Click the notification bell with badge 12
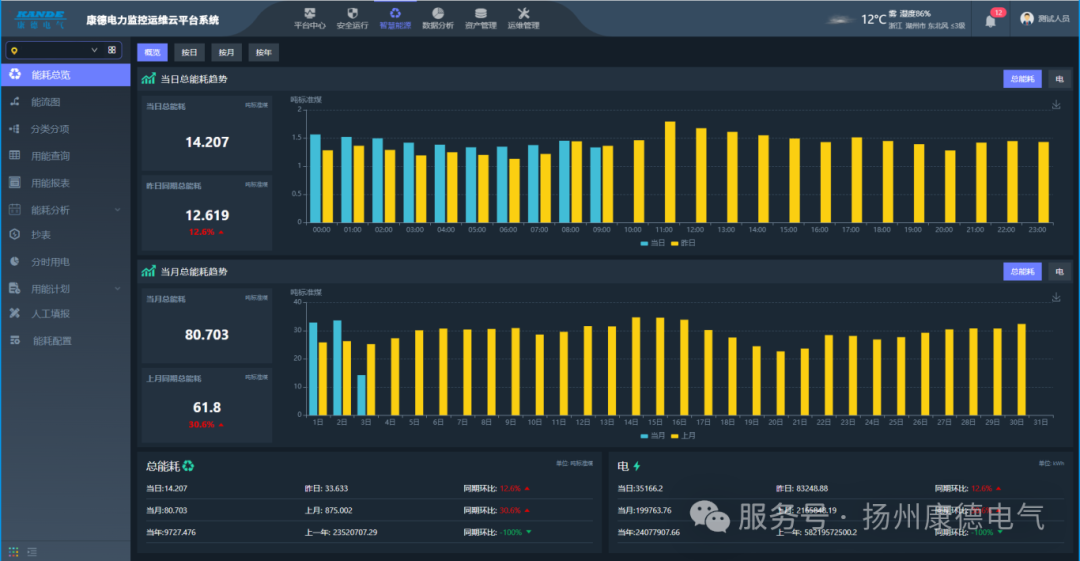 pyautogui.click(x=991, y=20)
